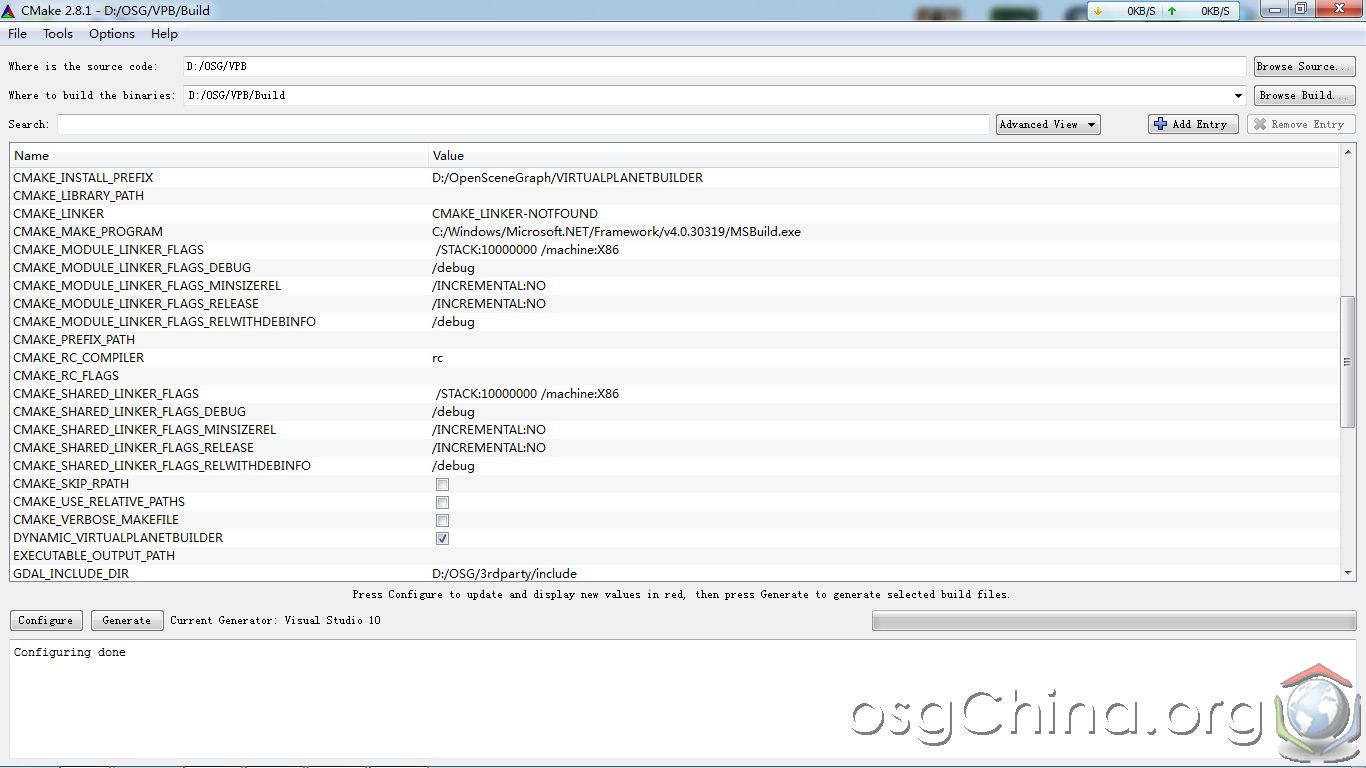Open the Options menu
Image resolution: width=1366 pixels, height=768 pixels.
coord(112,34)
